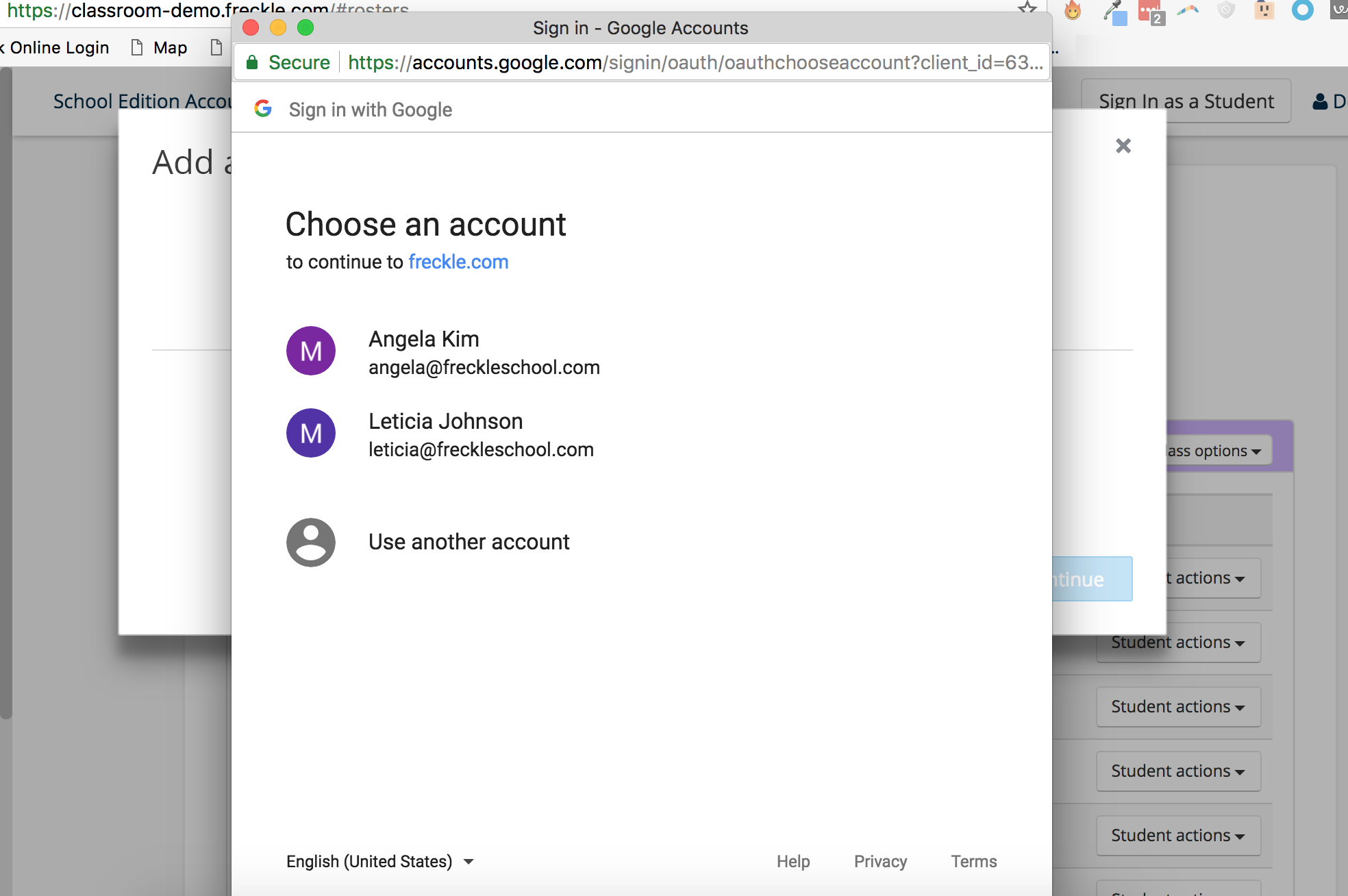Image resolution: width=1348 pixels, height=896 pixels.
Task: Open the LastPass extension with badge 2
Action: click(x=1151, y=12)
